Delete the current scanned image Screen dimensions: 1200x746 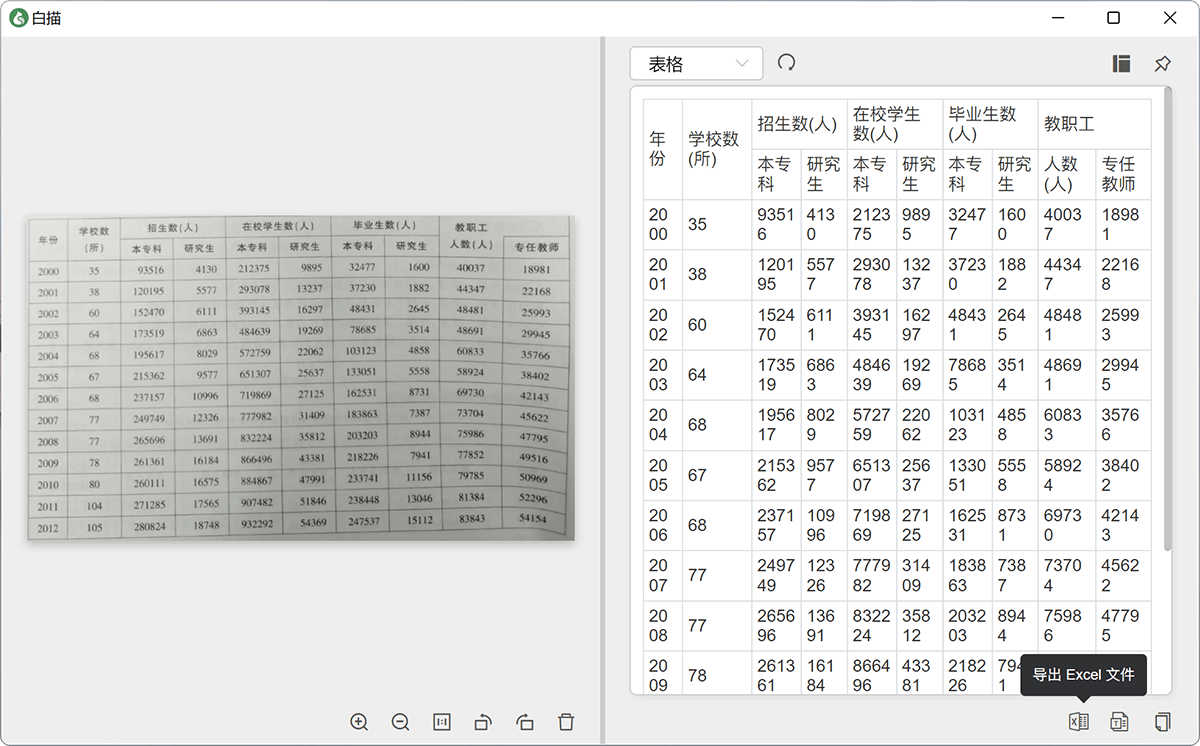(x=566, y=722)
